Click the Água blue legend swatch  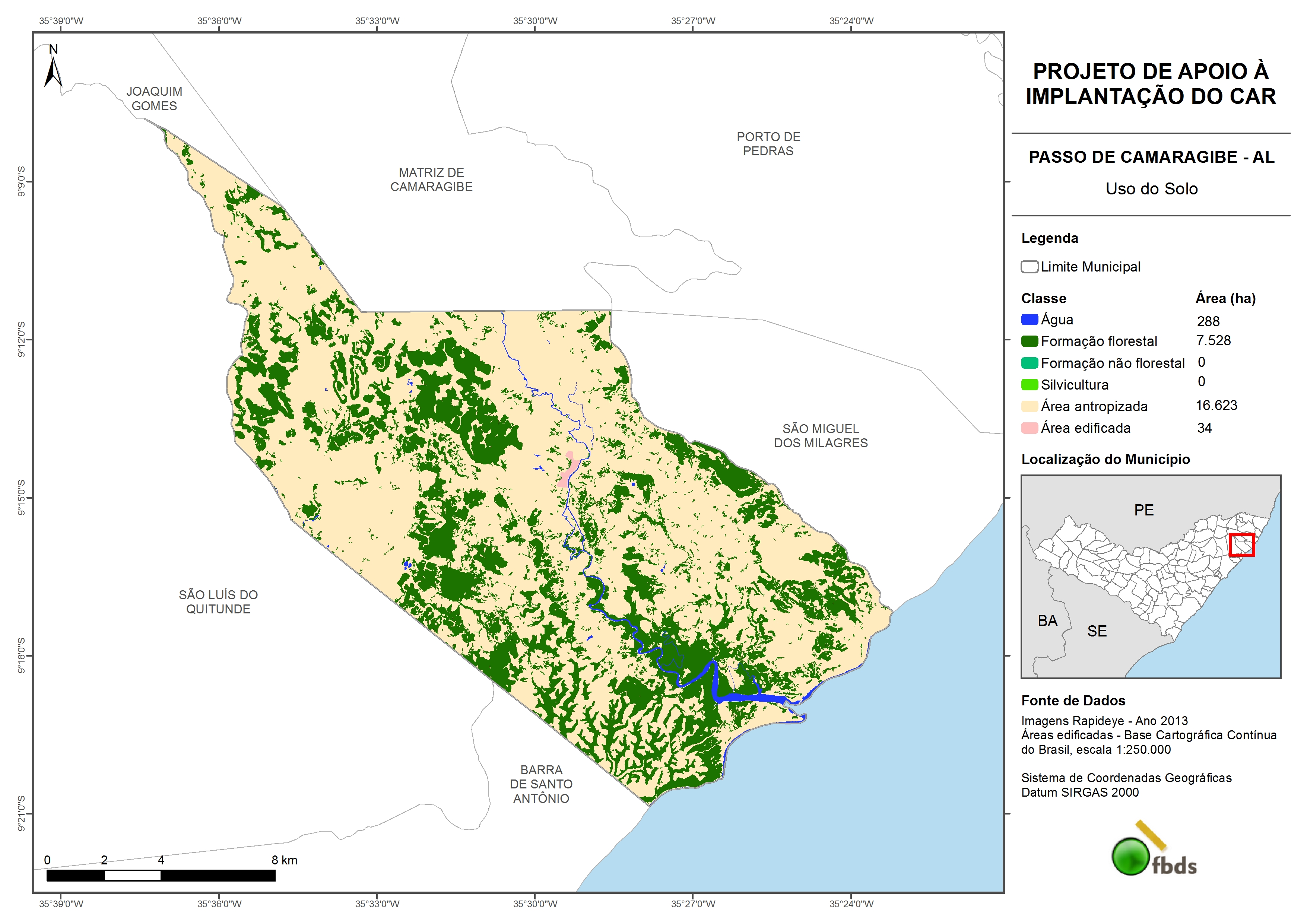1029,320
